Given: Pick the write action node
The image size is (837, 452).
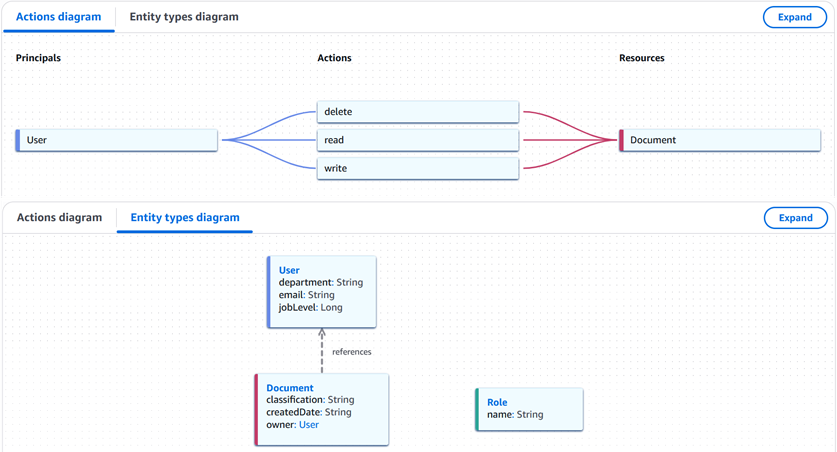Looking at the screenshot, I should pos(418,169).
